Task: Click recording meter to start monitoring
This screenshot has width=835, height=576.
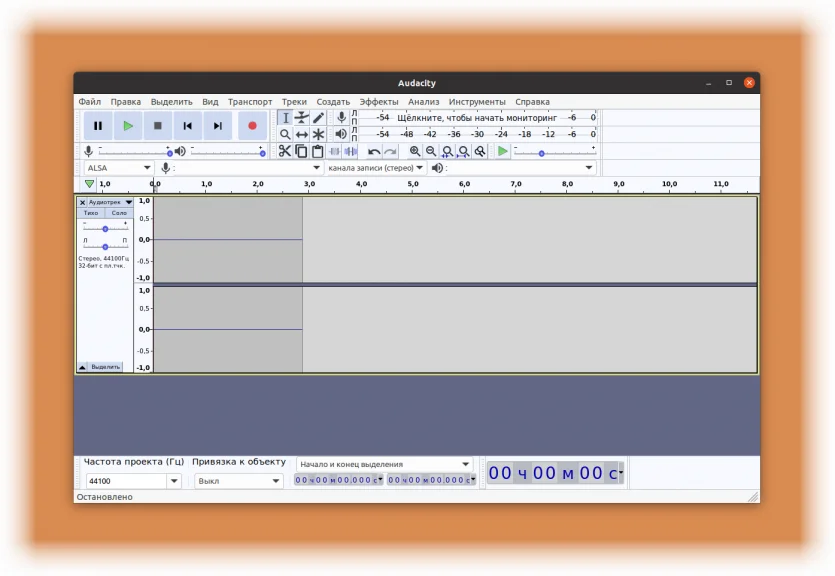Action: 477,118
